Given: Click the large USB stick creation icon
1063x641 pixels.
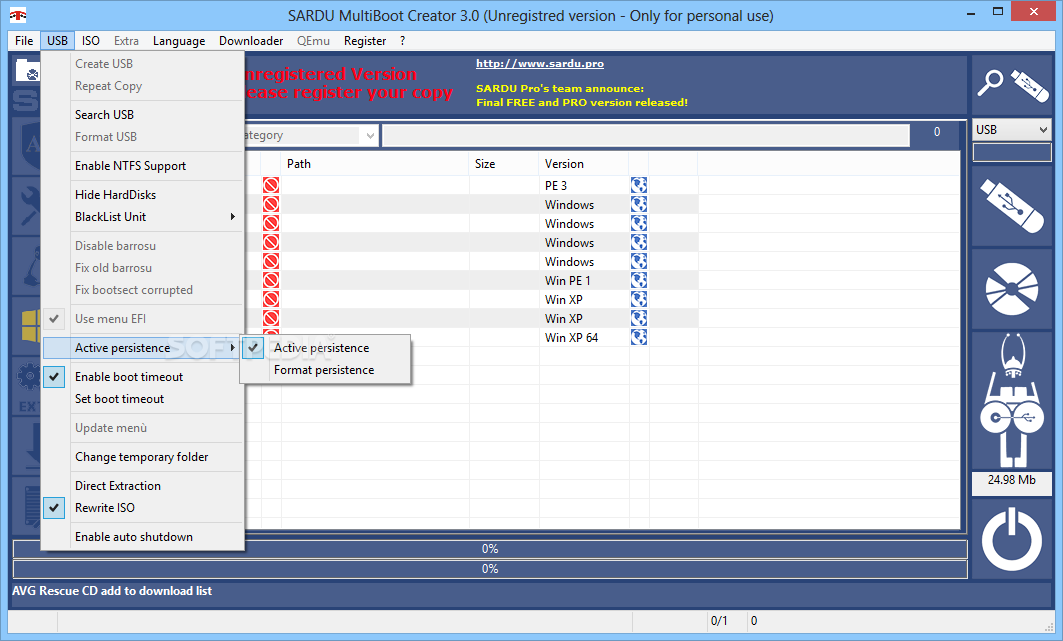Looking at the screenshot, I should click(x=1011, y=205).
